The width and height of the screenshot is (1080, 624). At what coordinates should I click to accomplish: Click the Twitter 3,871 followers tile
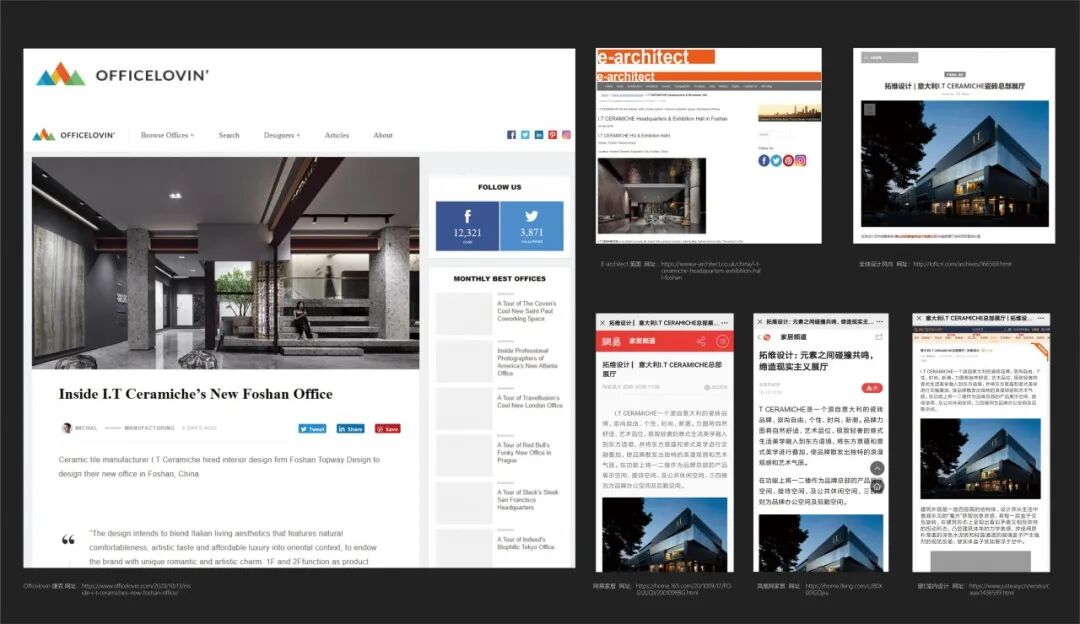[532, 226]
